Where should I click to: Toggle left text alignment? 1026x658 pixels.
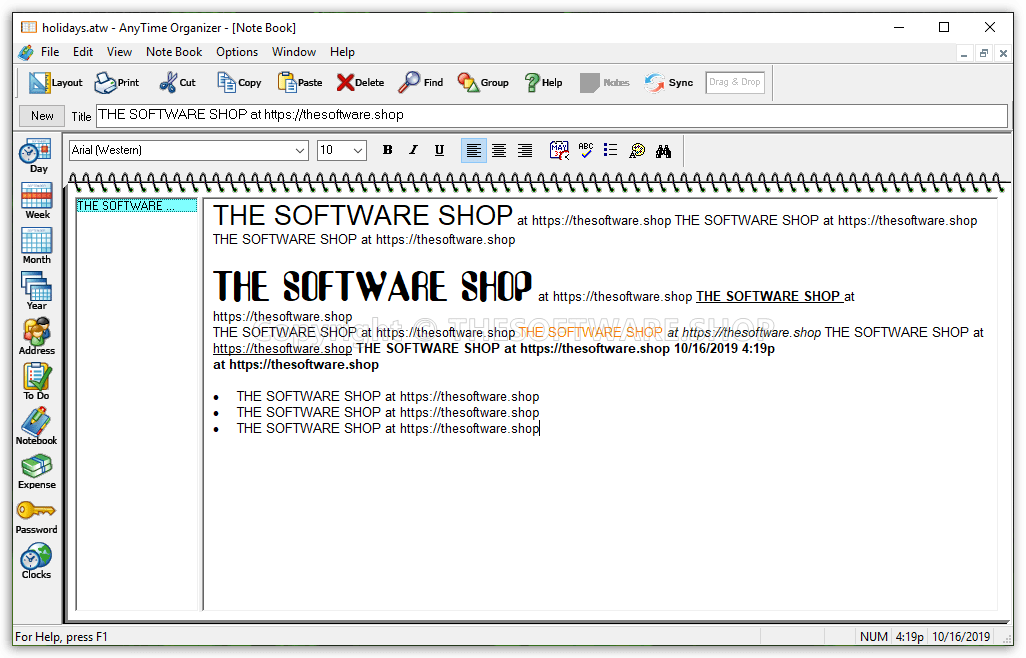474,150
